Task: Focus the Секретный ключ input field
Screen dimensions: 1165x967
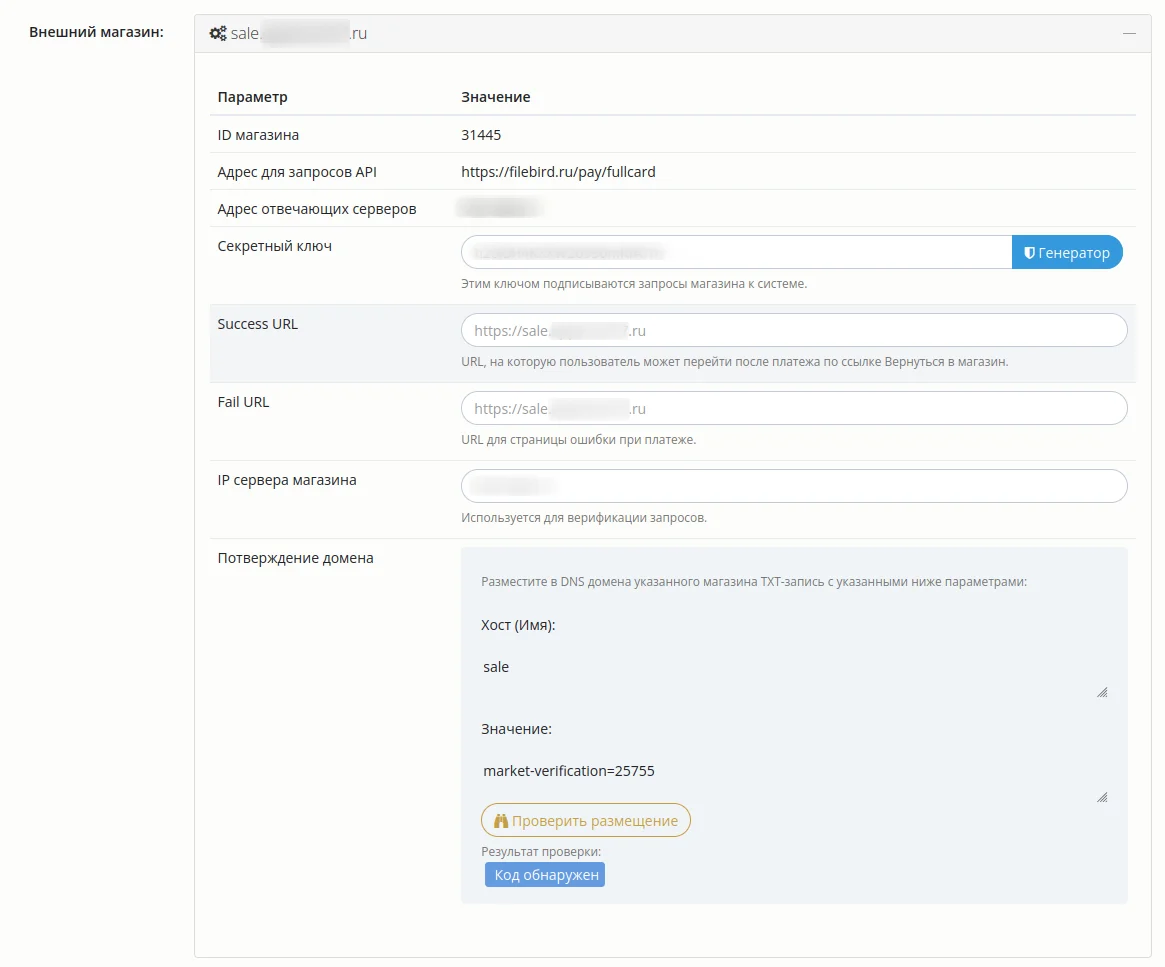Action: point(736,252)
